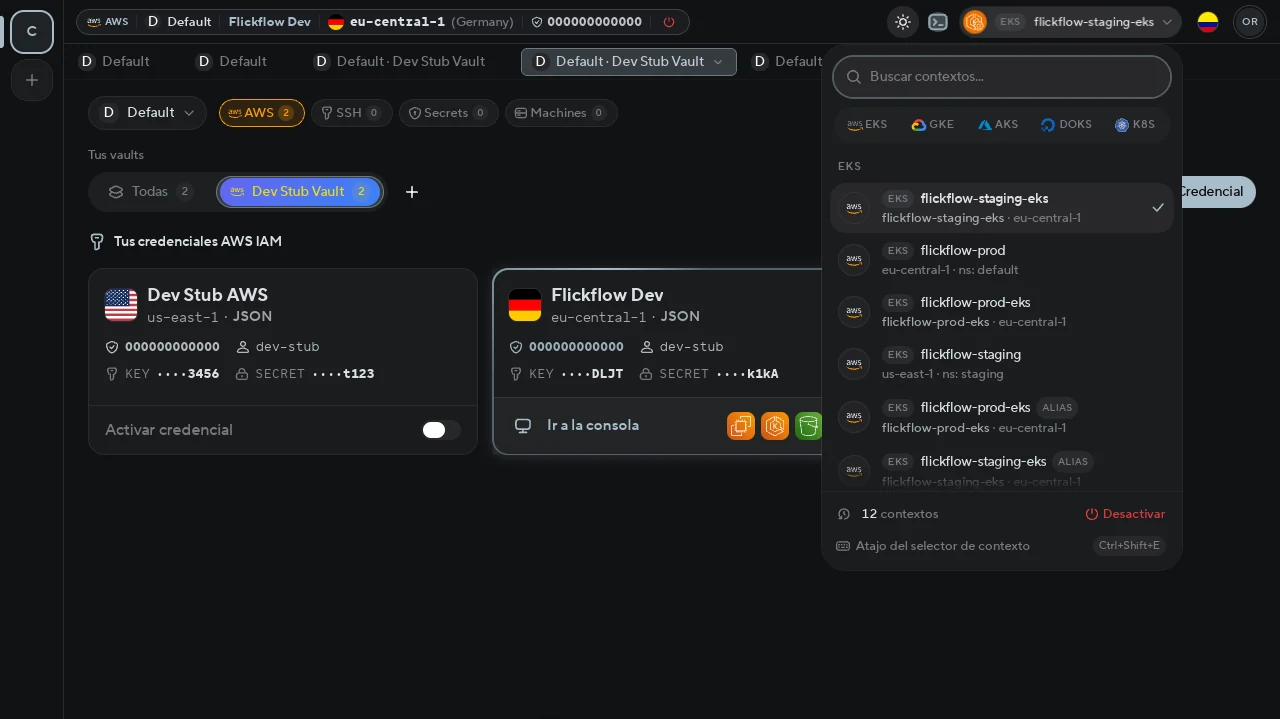Screen dimensions: 1280x719
Task: Filter contexts by EKS provider
Action: [867, 125]
